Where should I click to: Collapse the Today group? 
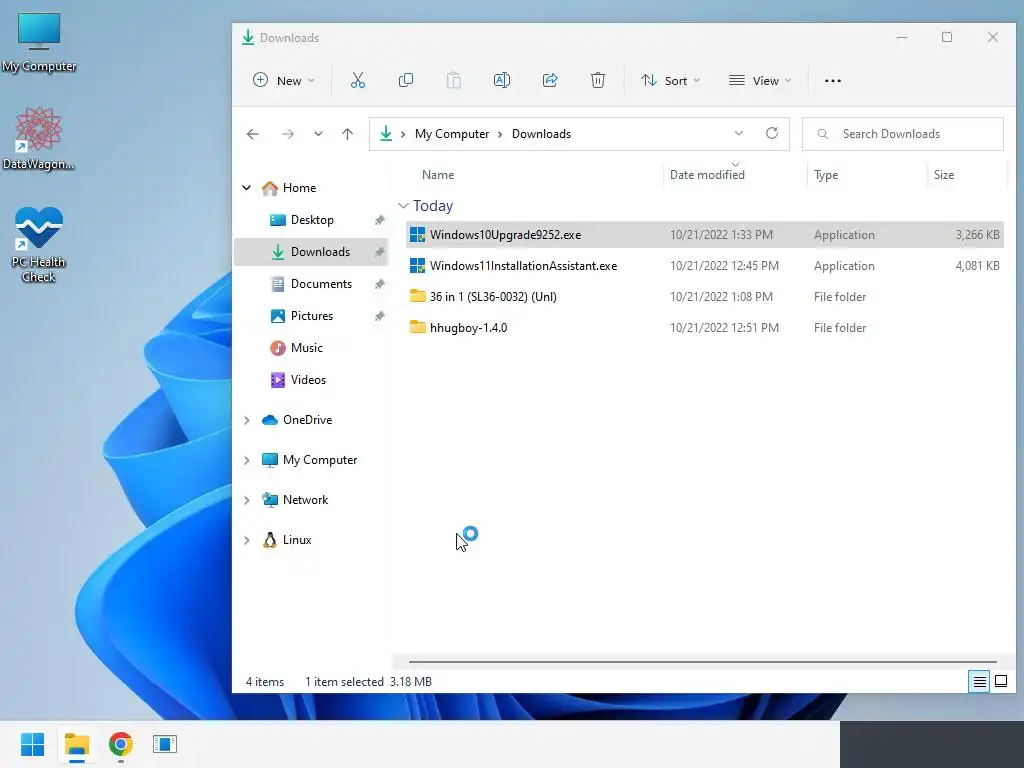[404, 206]
